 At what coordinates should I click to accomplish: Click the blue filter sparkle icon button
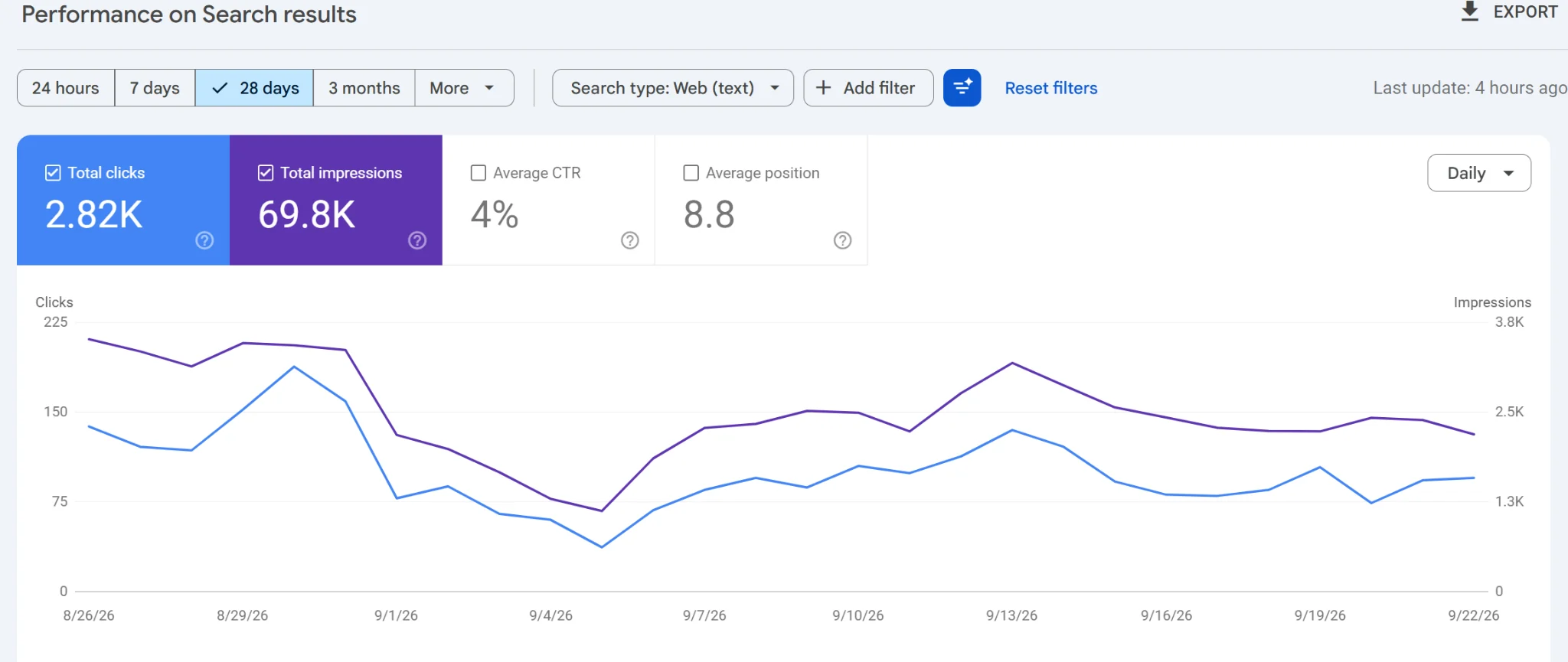962,88
